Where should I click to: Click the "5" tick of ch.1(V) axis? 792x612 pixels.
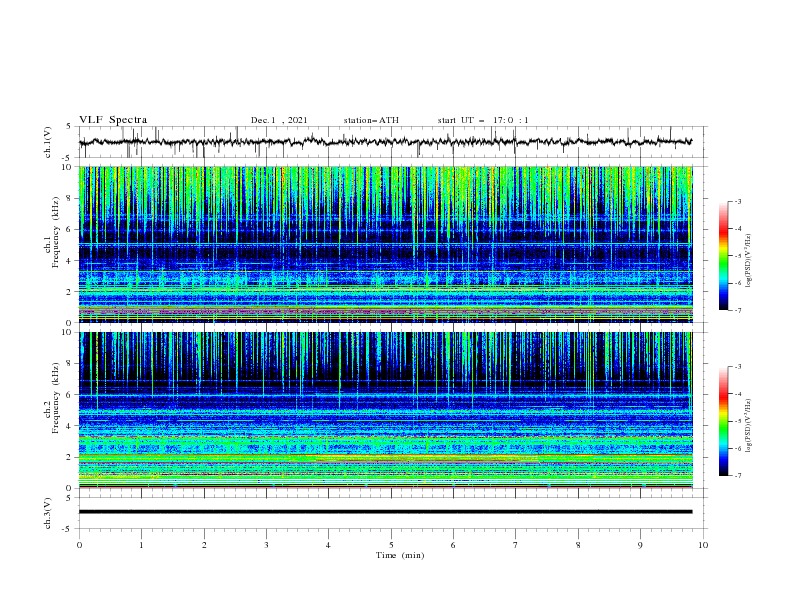click(x=69, y=126)
